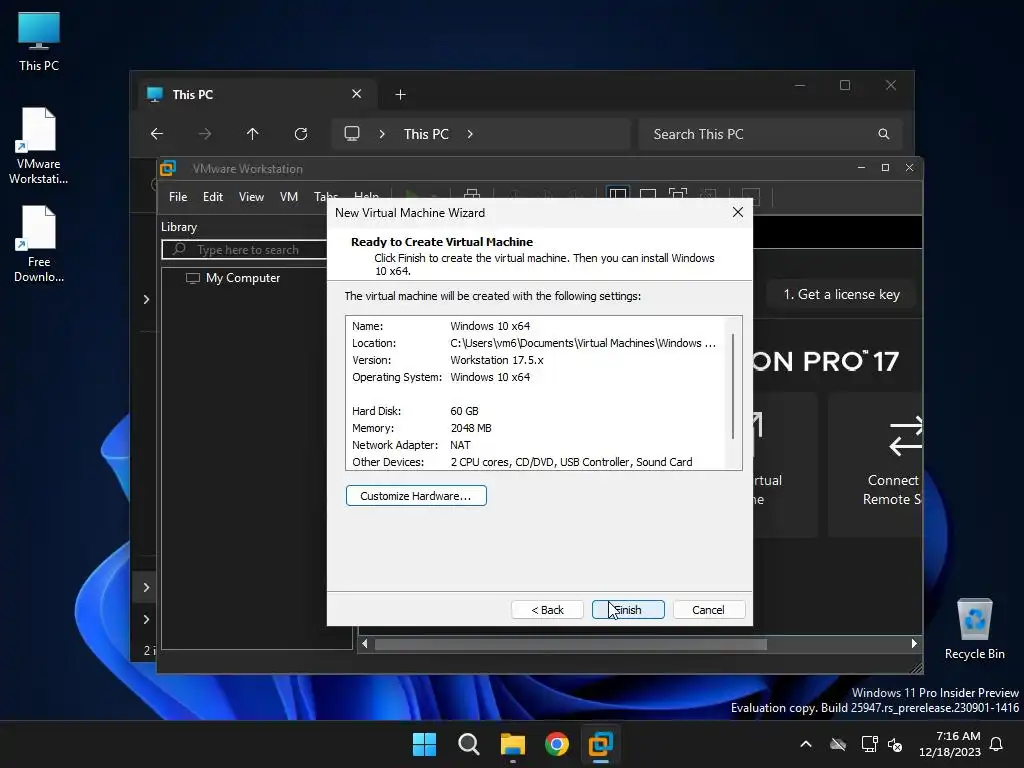Click the VMware Workstation taskbar icon
This screenshot has width=1024, height=768.
click(600, 744)
